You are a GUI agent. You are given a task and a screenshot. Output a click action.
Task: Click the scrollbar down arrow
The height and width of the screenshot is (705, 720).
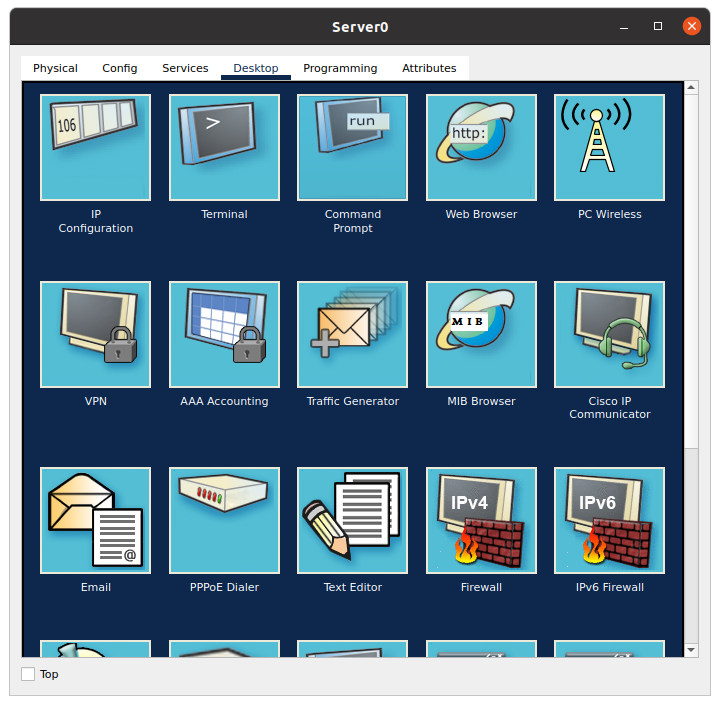click(x=691, y=650)
